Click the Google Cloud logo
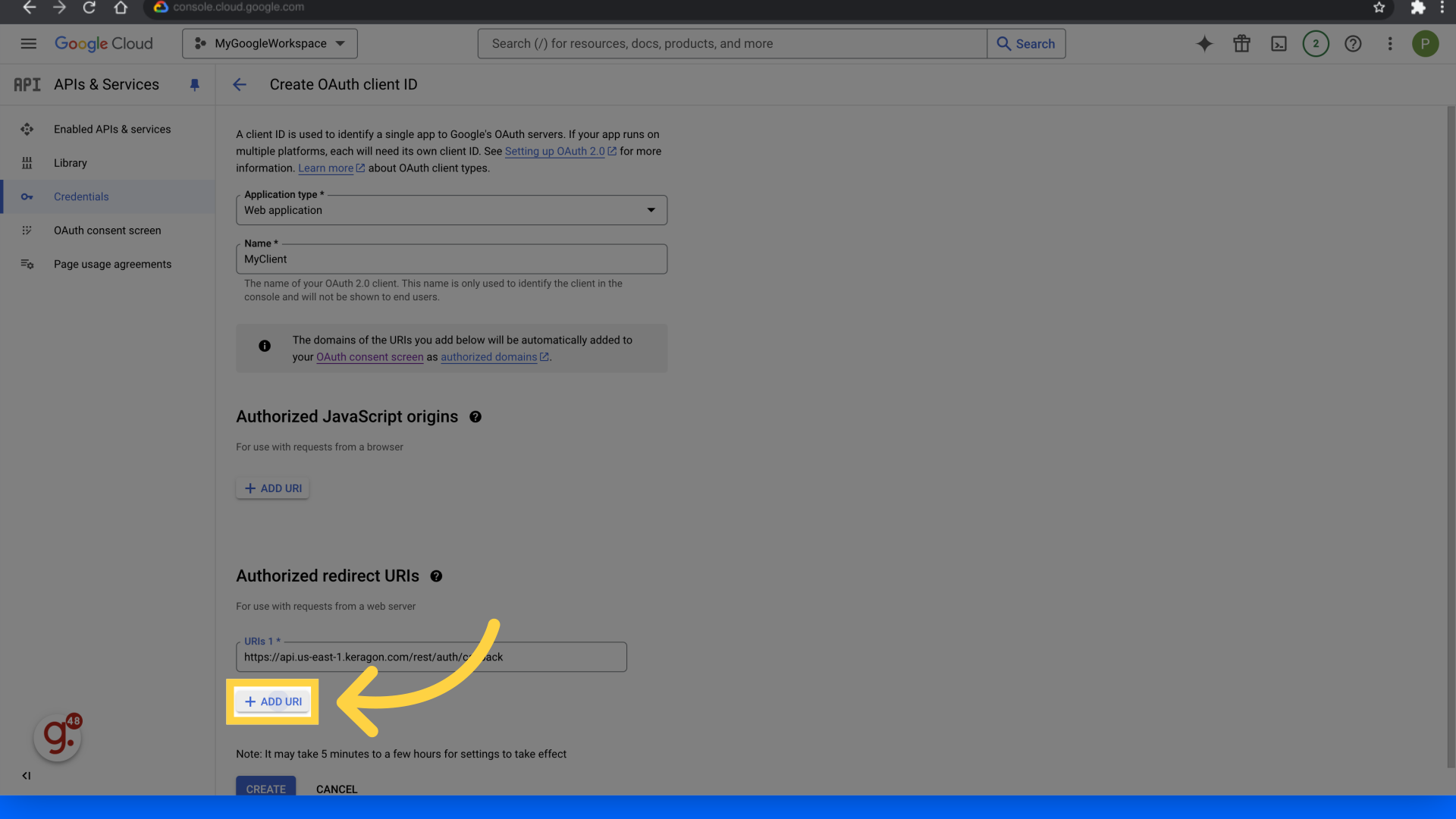 (104, 43)
